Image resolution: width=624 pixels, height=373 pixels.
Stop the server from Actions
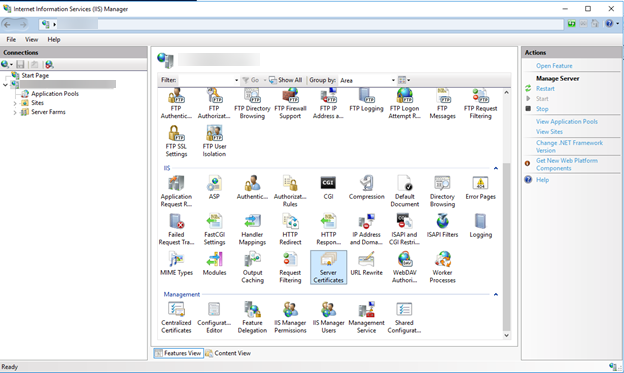(542, 109)
